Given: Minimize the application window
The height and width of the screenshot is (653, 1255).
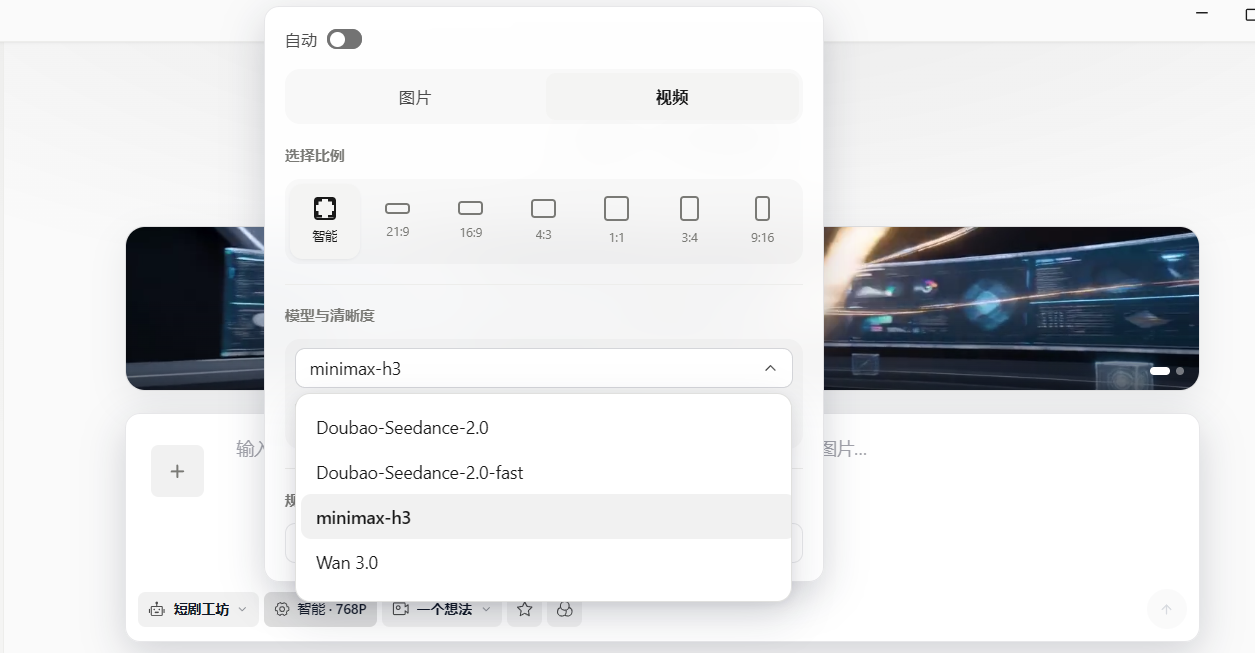Looking at the screenshot, I should pyautogui.click(x=1202, y=13).
